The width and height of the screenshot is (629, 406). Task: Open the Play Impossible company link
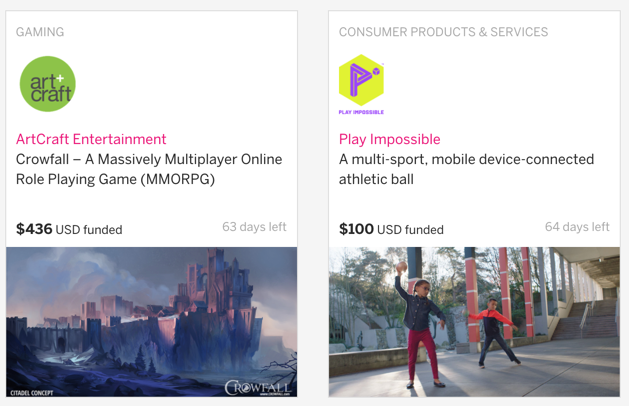click(x=390, y=139)
